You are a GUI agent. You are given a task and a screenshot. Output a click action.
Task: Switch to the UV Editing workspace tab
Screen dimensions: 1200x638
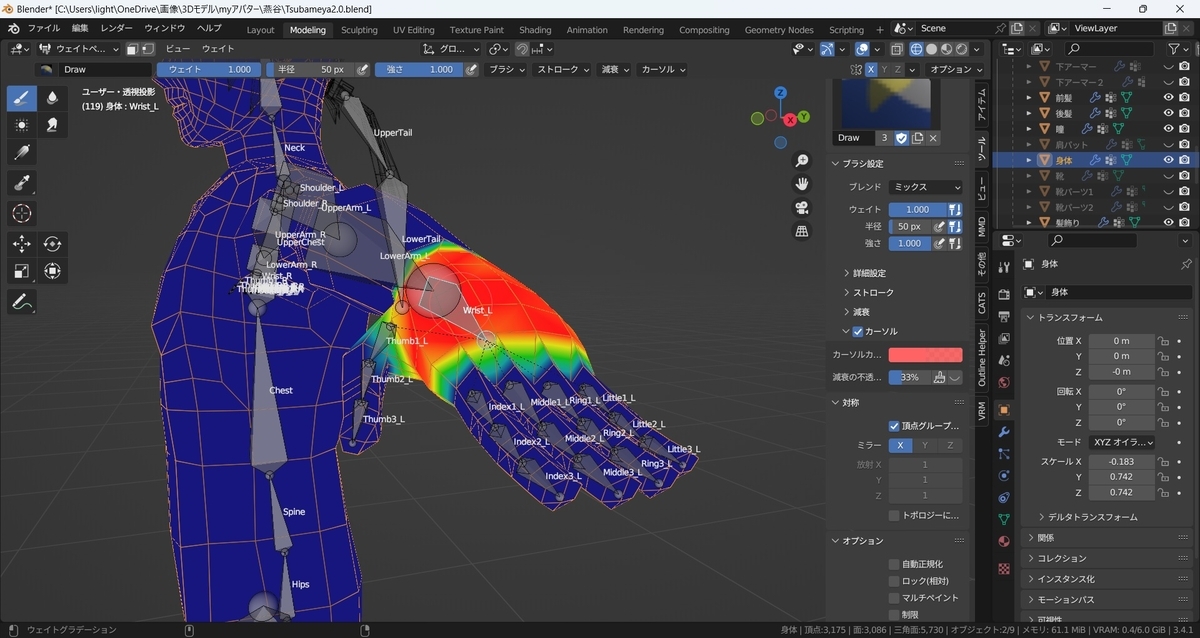(413, 30)
